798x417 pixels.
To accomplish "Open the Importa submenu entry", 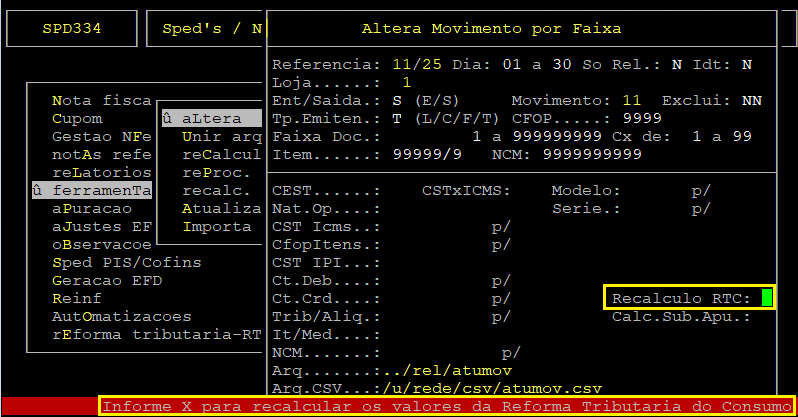I will [x=216, y=227].
